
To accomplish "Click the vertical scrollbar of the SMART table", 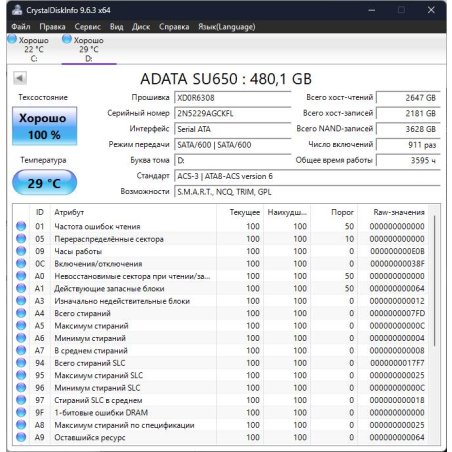I will (x=434, y=282).
